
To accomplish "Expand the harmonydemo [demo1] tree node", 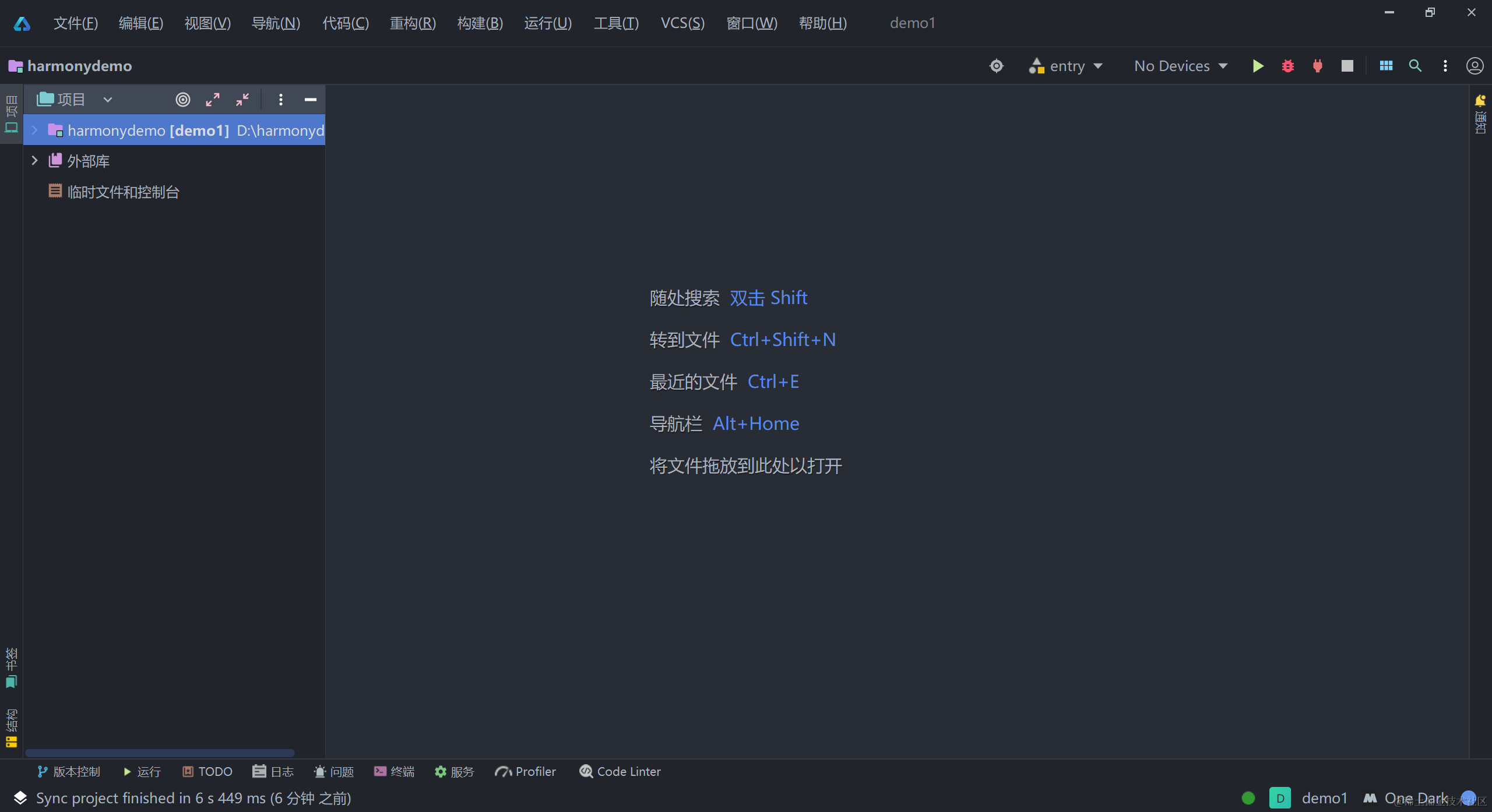I will click(x=34, y=130).
